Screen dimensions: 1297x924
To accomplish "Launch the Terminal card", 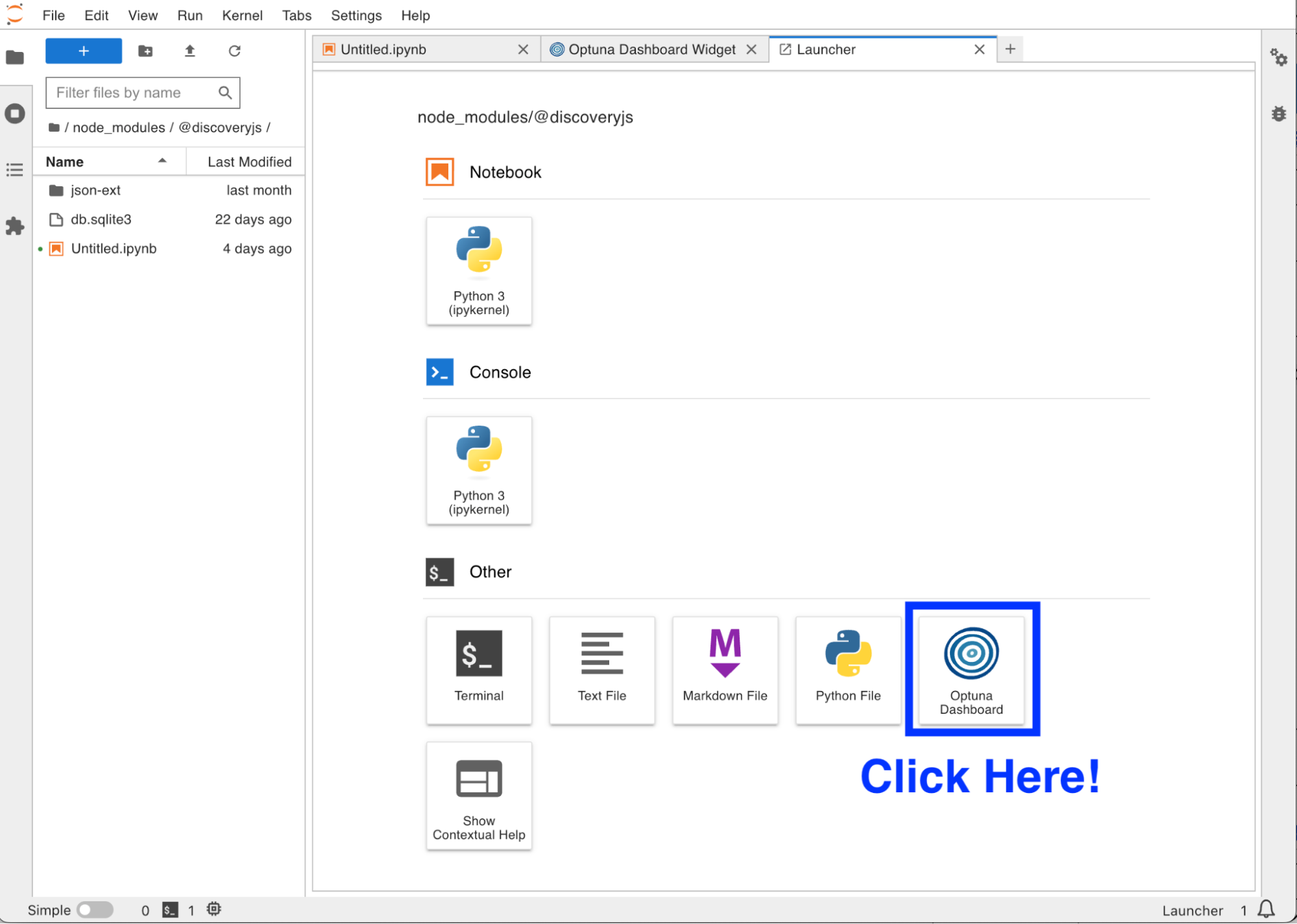I will tap(479, 670).
